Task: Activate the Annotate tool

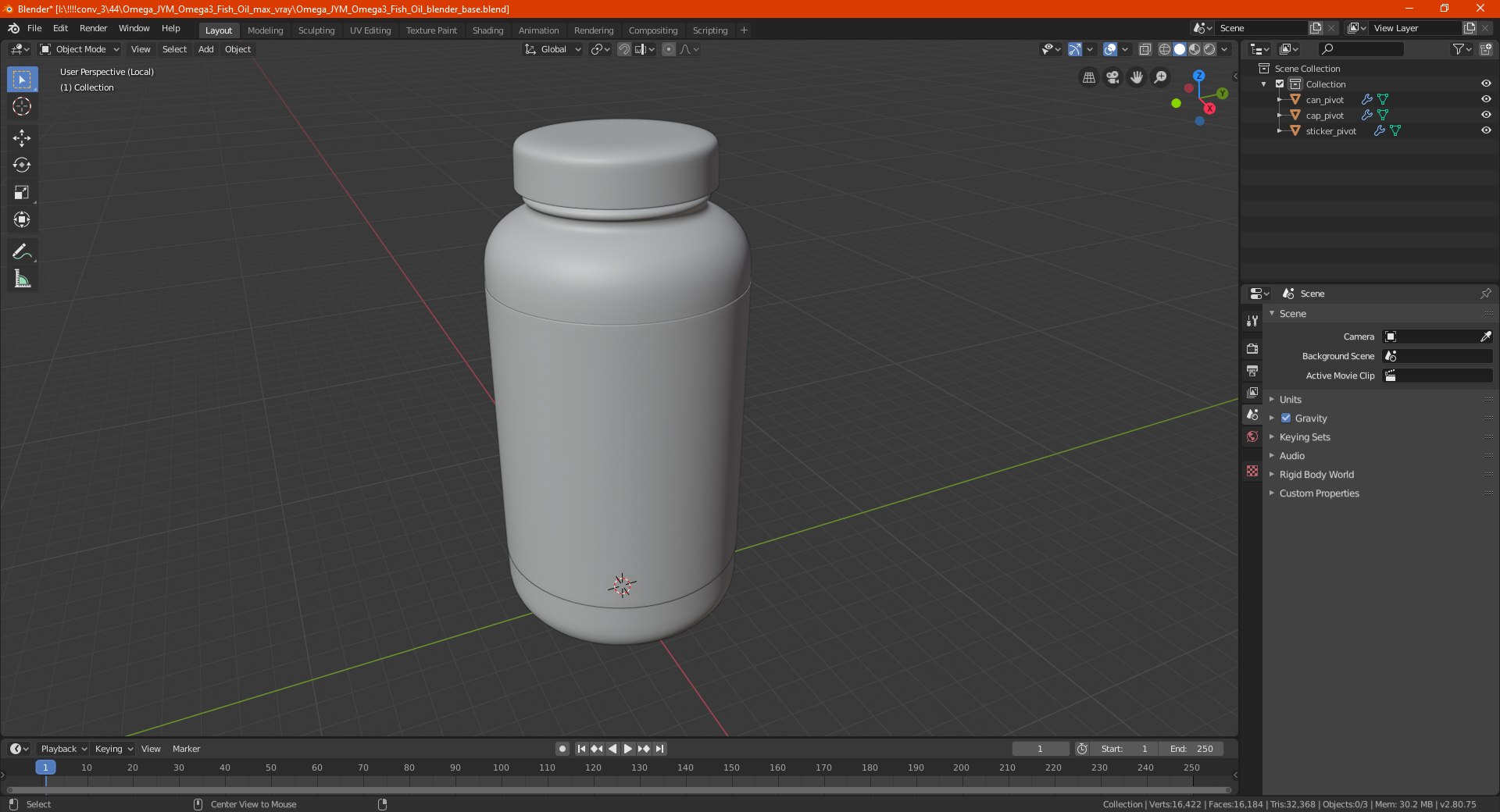Action: tap(22, 251)
